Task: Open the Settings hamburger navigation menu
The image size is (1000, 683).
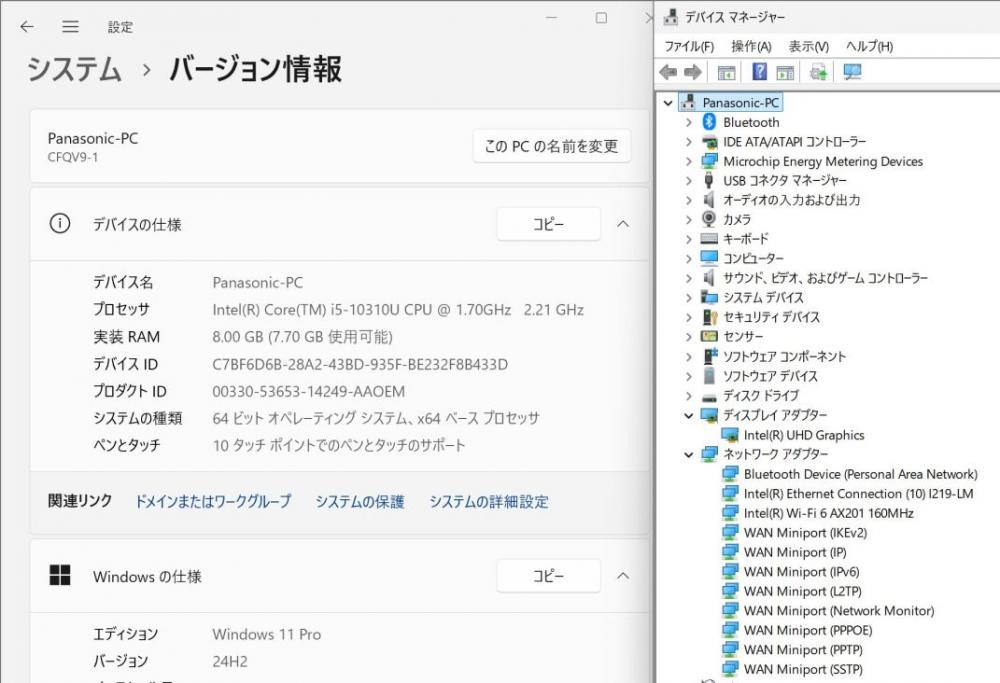Action: pos(70,26)
